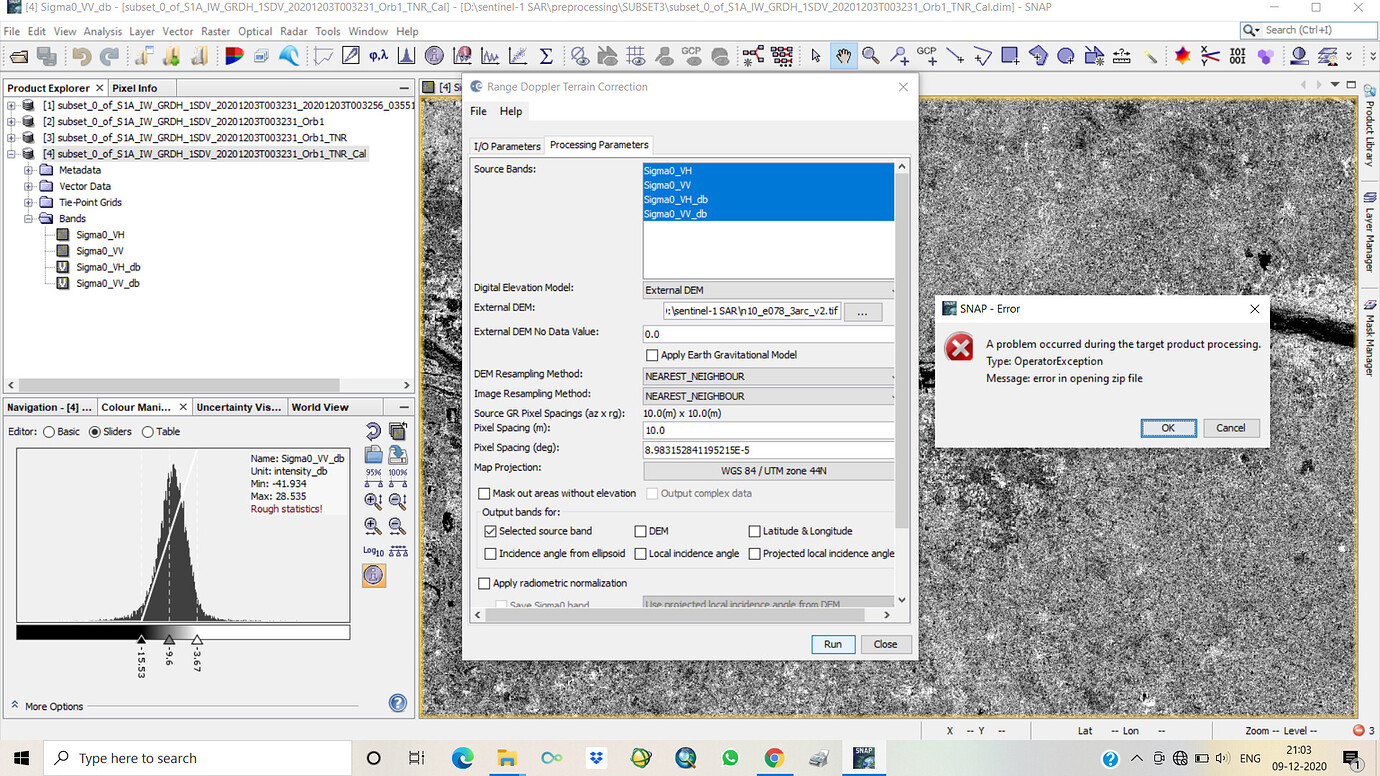Dismiss the SNAP Error with OK
1380x776 pixels.
tap(1168, 427)
